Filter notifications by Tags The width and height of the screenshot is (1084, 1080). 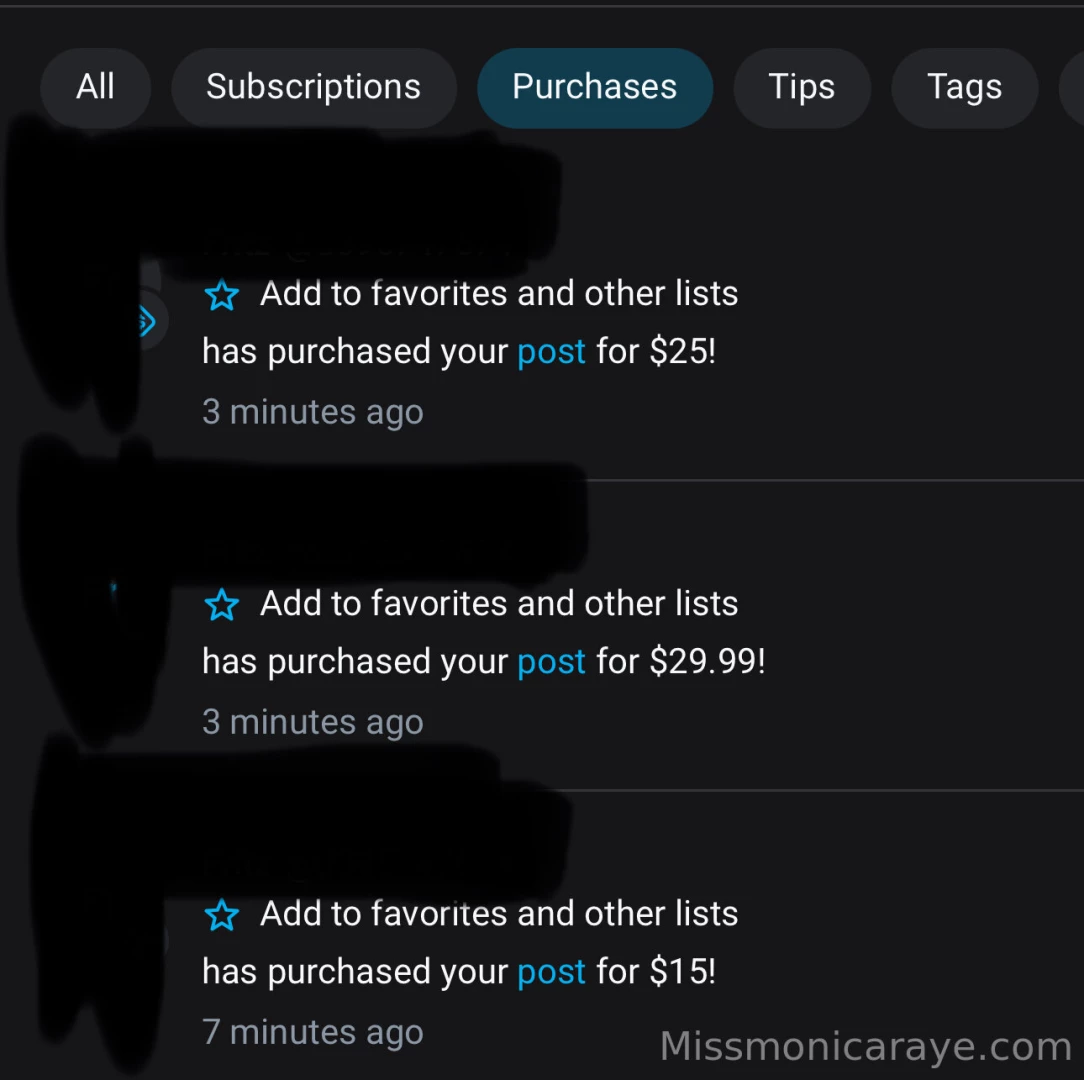(x=964, y=87)
